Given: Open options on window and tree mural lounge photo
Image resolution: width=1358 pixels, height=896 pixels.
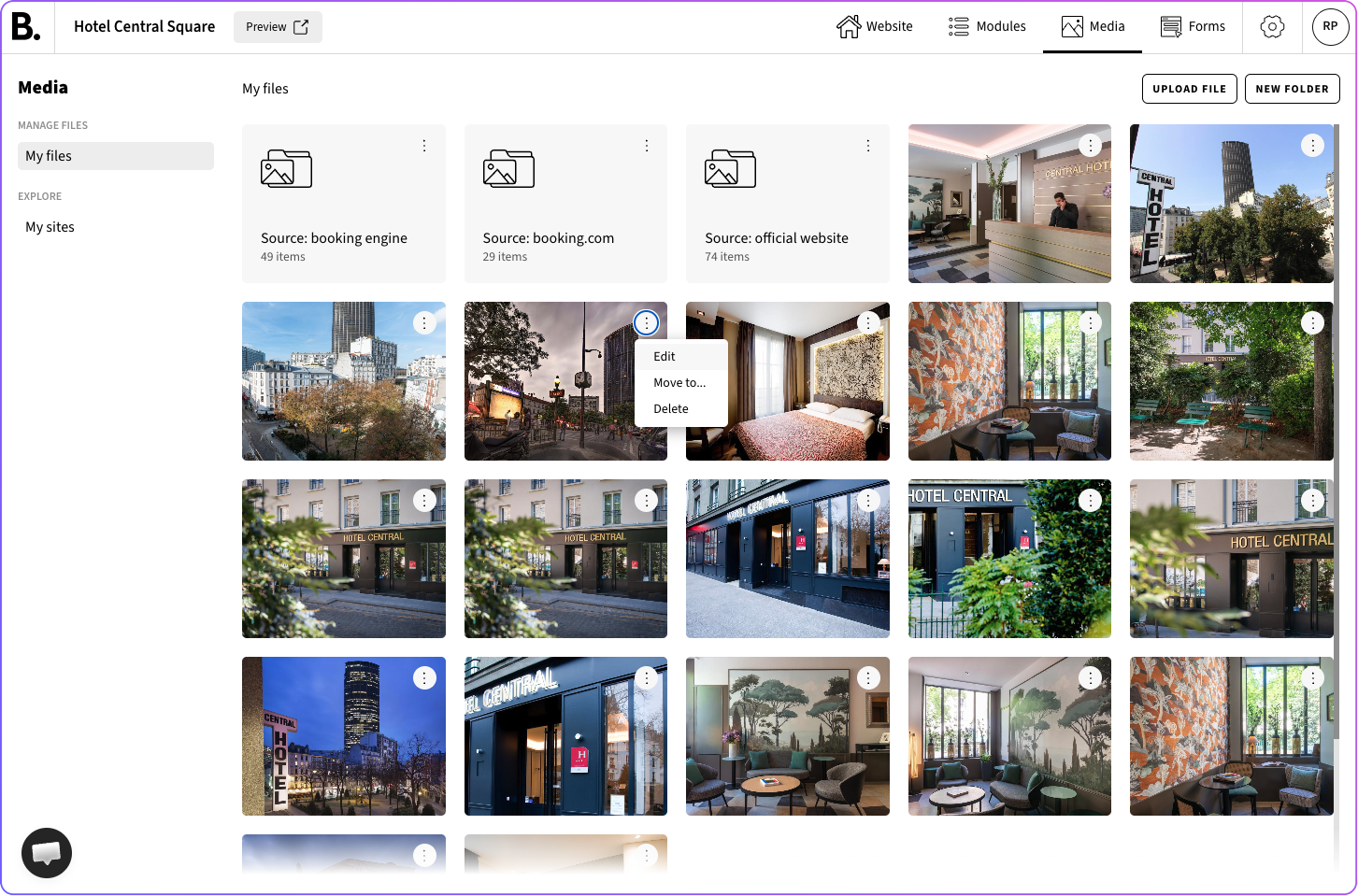Looking at the screenshot, I should click(x=1090, y=678).
